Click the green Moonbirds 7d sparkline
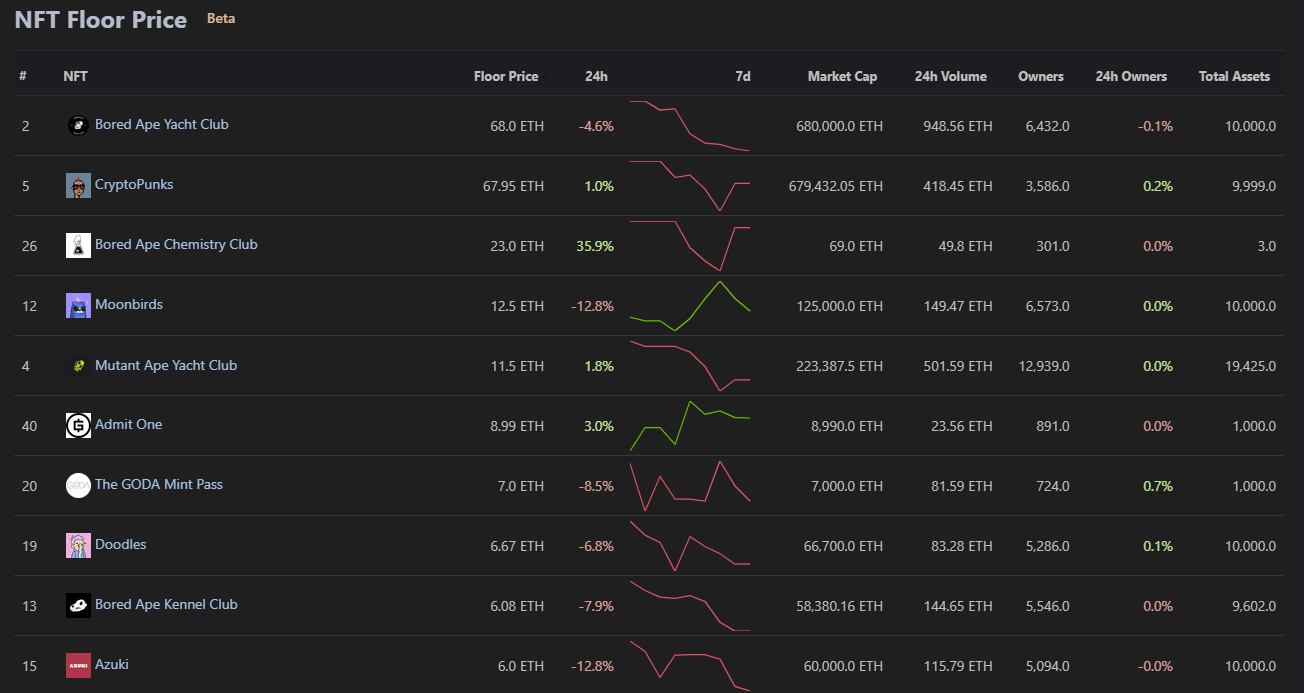This screenshot has height=693, width=1304. (x=690, y=306)
